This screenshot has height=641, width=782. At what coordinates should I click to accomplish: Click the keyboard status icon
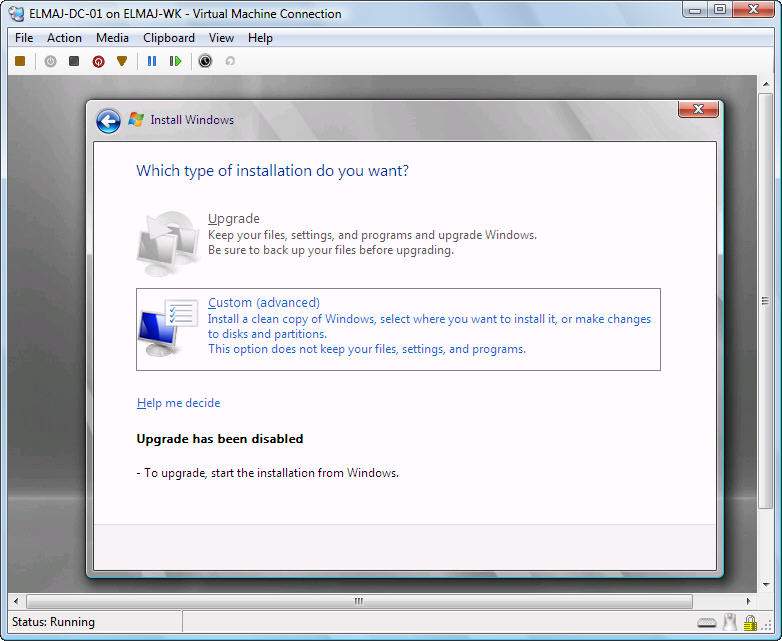707,623
